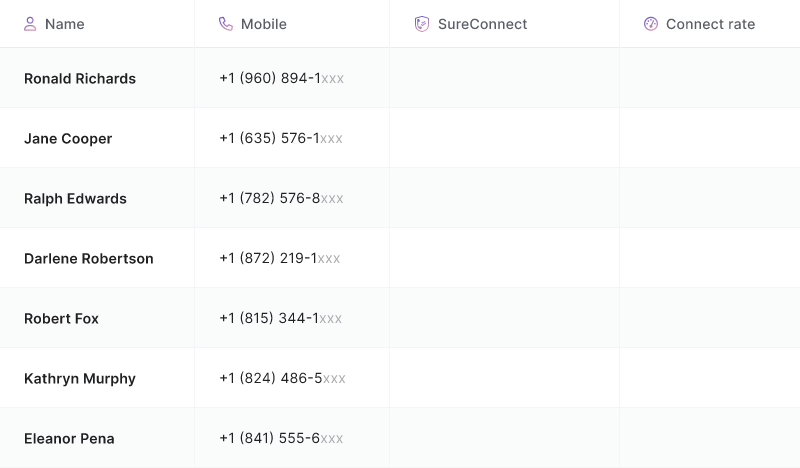This screenshot has height=468, width=800.
Task: Select Eleanor Pena in the table
Action: pos(69,439)
